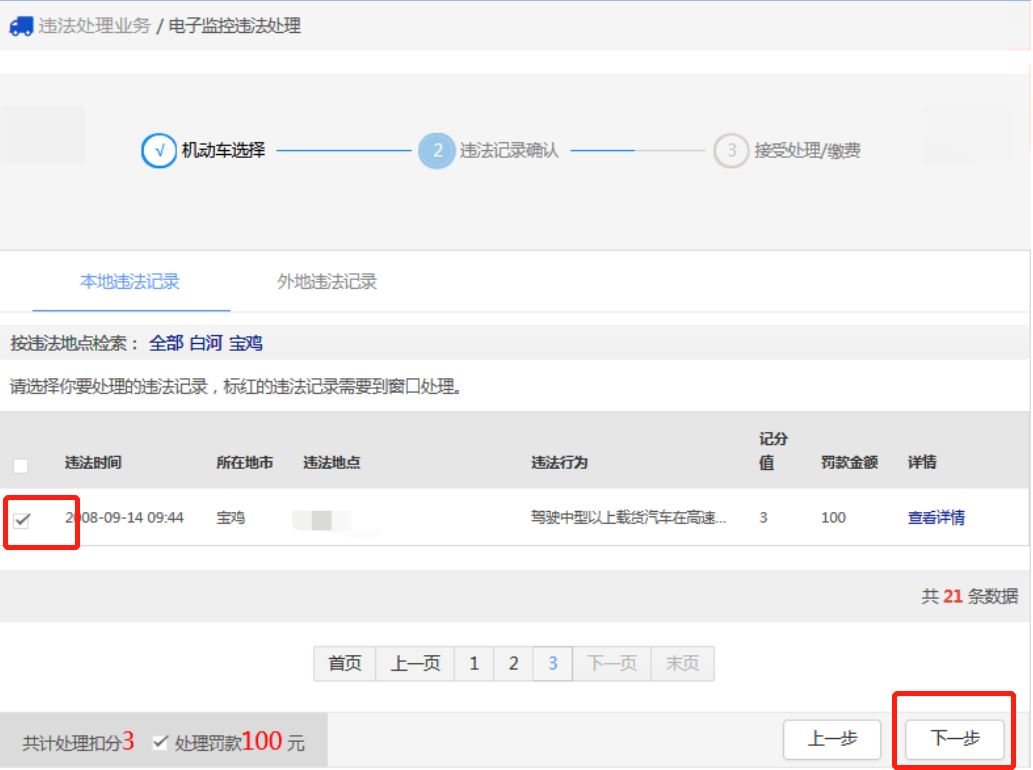This screenshot has width=1033, height=770.
Task: Uncheck the 2008-09-14 violation record checkbox
Action: pyautogui.click(x=22, y=519)
